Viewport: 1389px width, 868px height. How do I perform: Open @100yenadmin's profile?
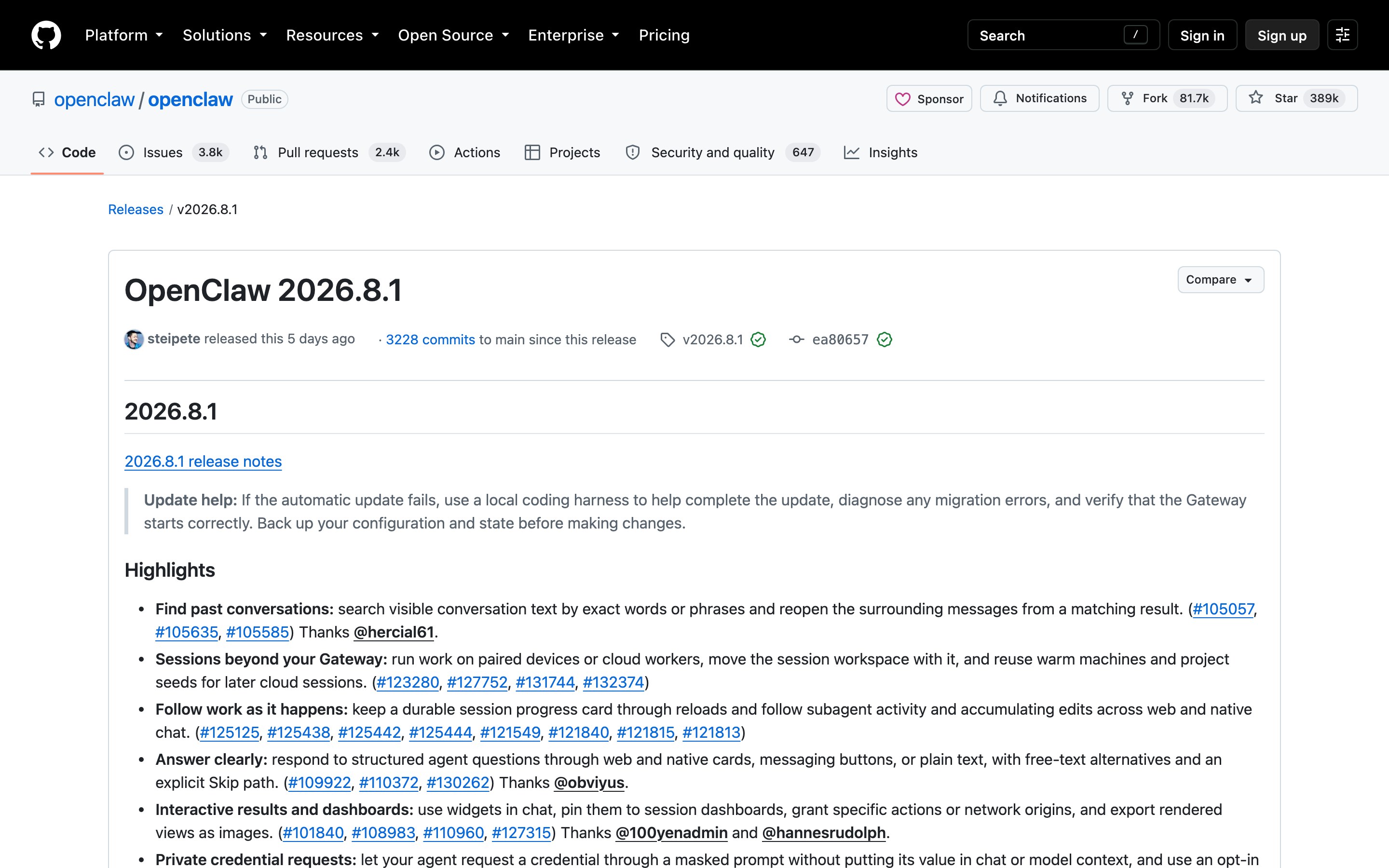click(x=671, y=832)
